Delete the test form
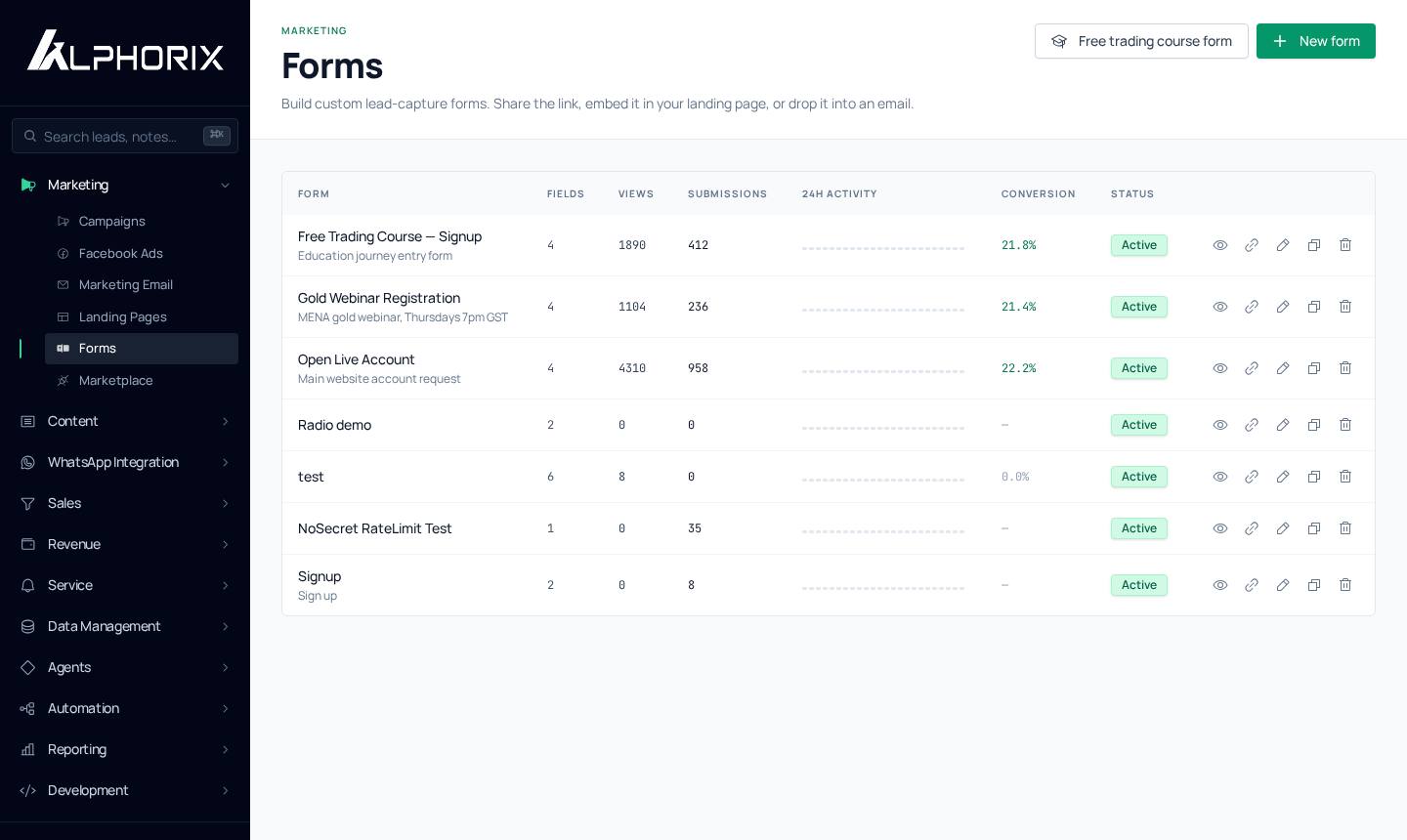Image resolution: width=1407 pixels, height=840 pixels. pyautogui.click(x=1345, y=477)
